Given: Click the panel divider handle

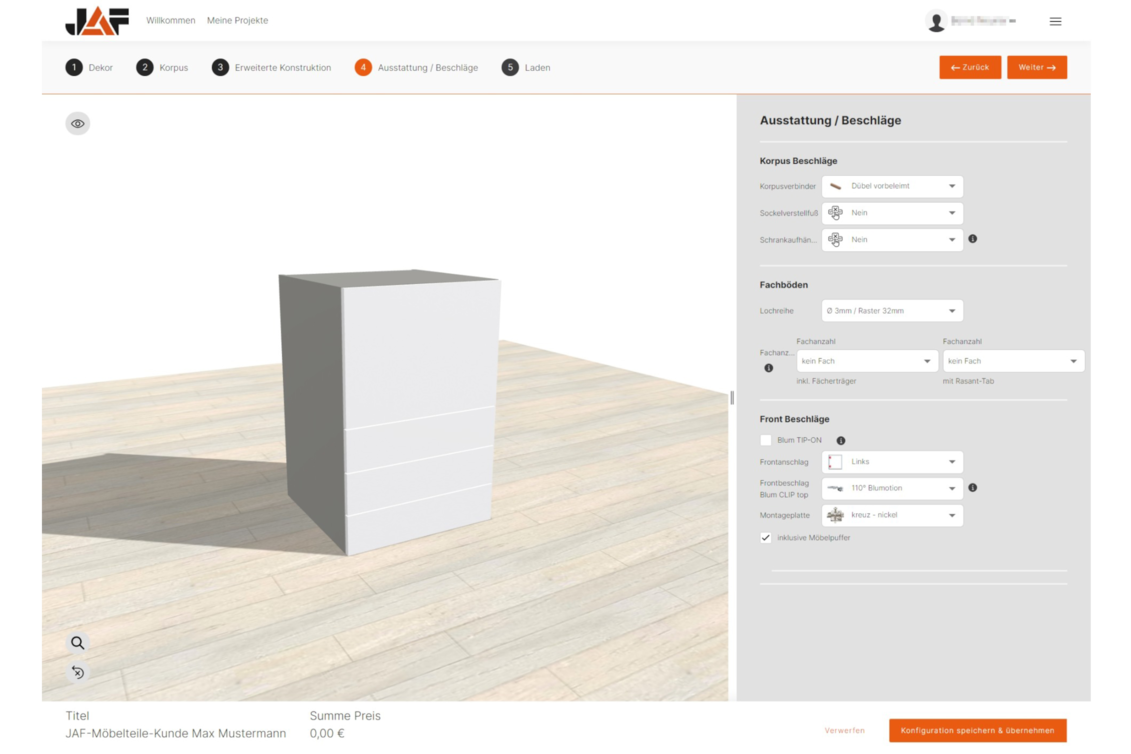Looking at the screenshot, I should tap(732, 398).
